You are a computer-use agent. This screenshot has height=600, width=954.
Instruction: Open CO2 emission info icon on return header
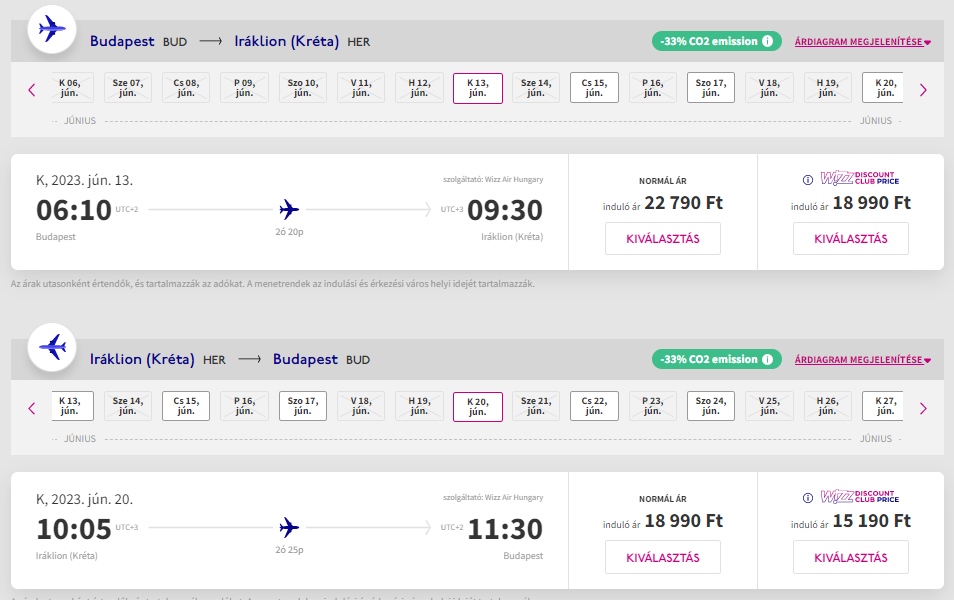[x=767, y=360]
